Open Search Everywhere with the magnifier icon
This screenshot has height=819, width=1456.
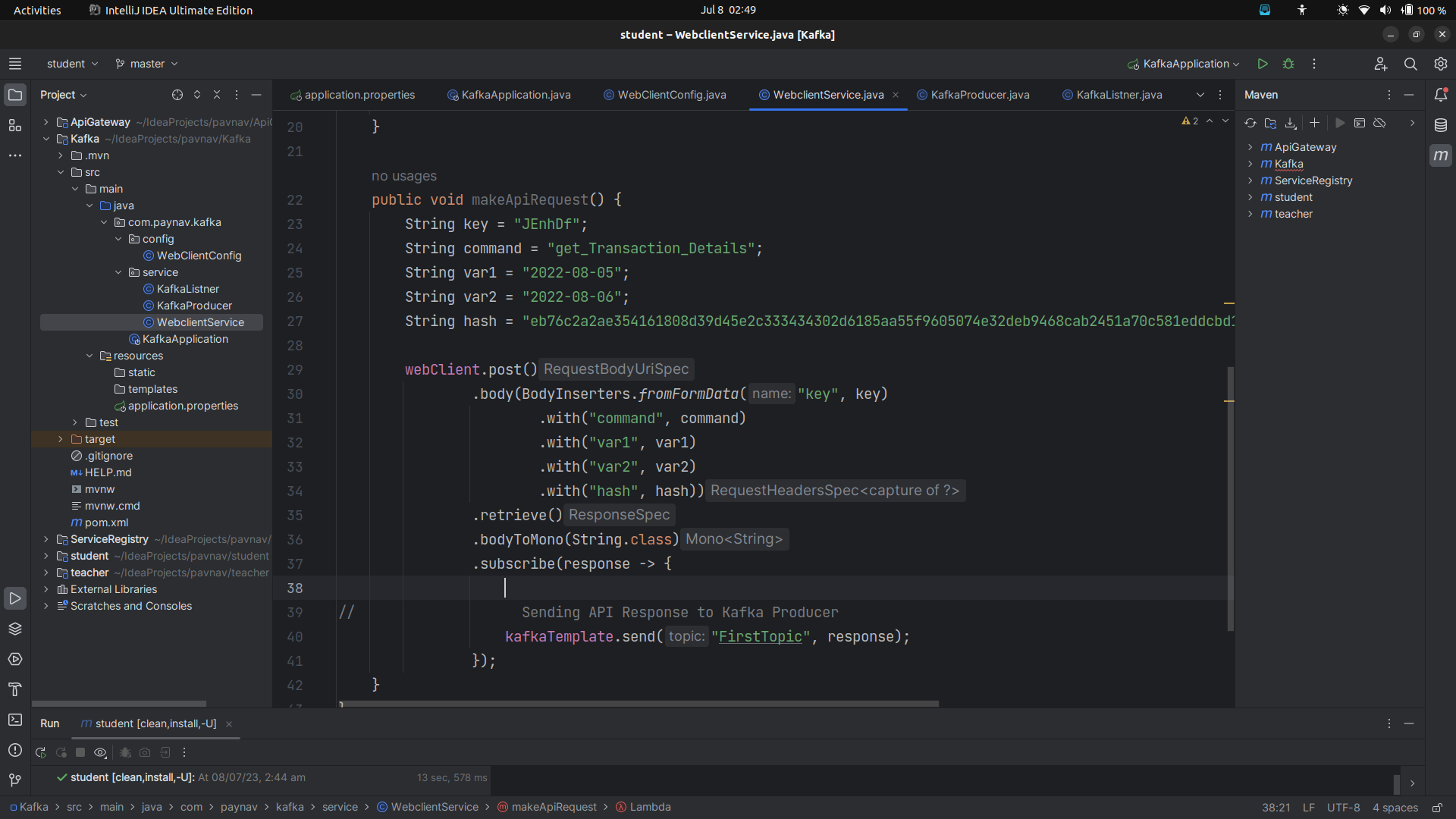point(1410,64)
